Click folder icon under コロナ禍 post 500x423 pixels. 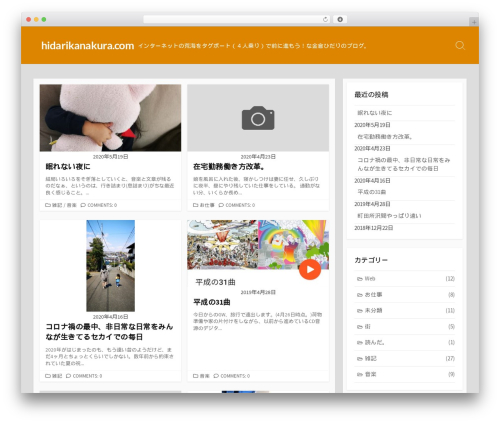pos(48,376)
